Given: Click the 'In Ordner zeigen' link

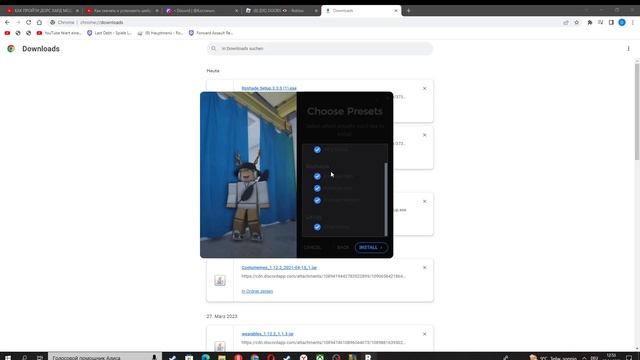Looking at the screenshot, I should (x=257, y=291).
